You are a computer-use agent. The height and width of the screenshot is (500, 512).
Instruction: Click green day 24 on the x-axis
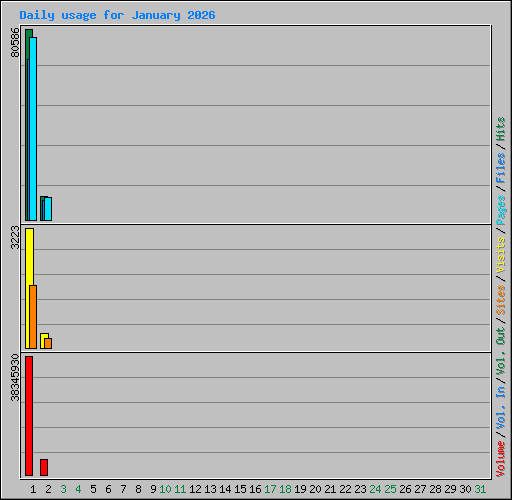(375, 489)
